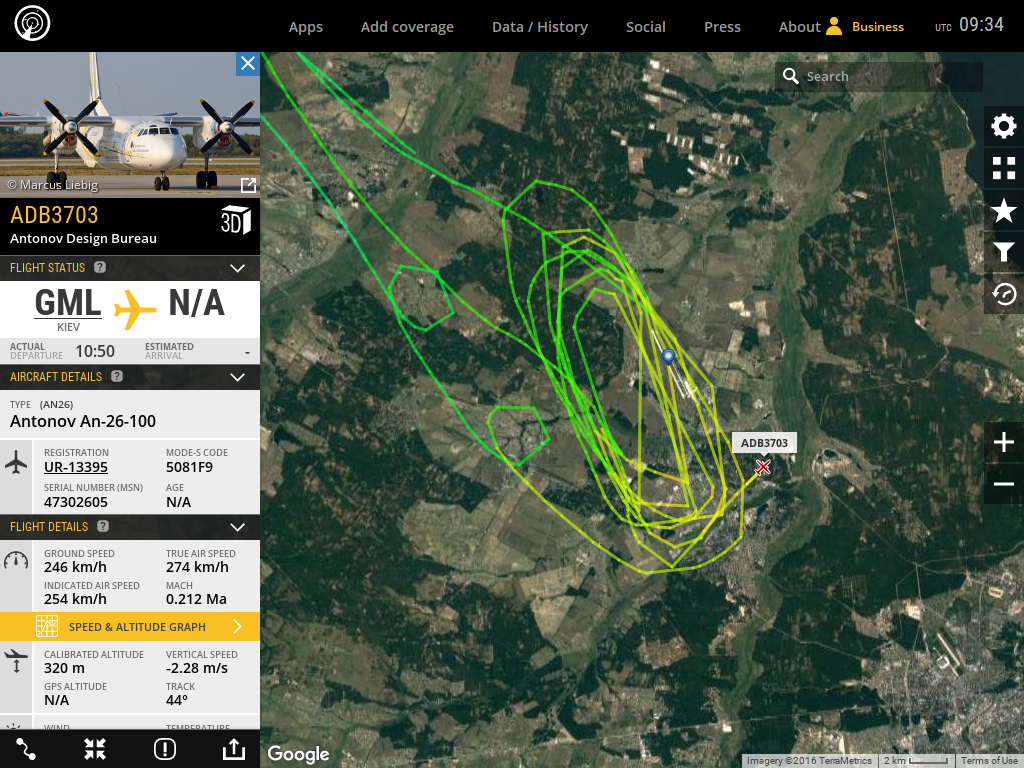The width and height of the screenshot is (1024, 768).
Task: Open the 3D view icon
Action: coord(236,220)
